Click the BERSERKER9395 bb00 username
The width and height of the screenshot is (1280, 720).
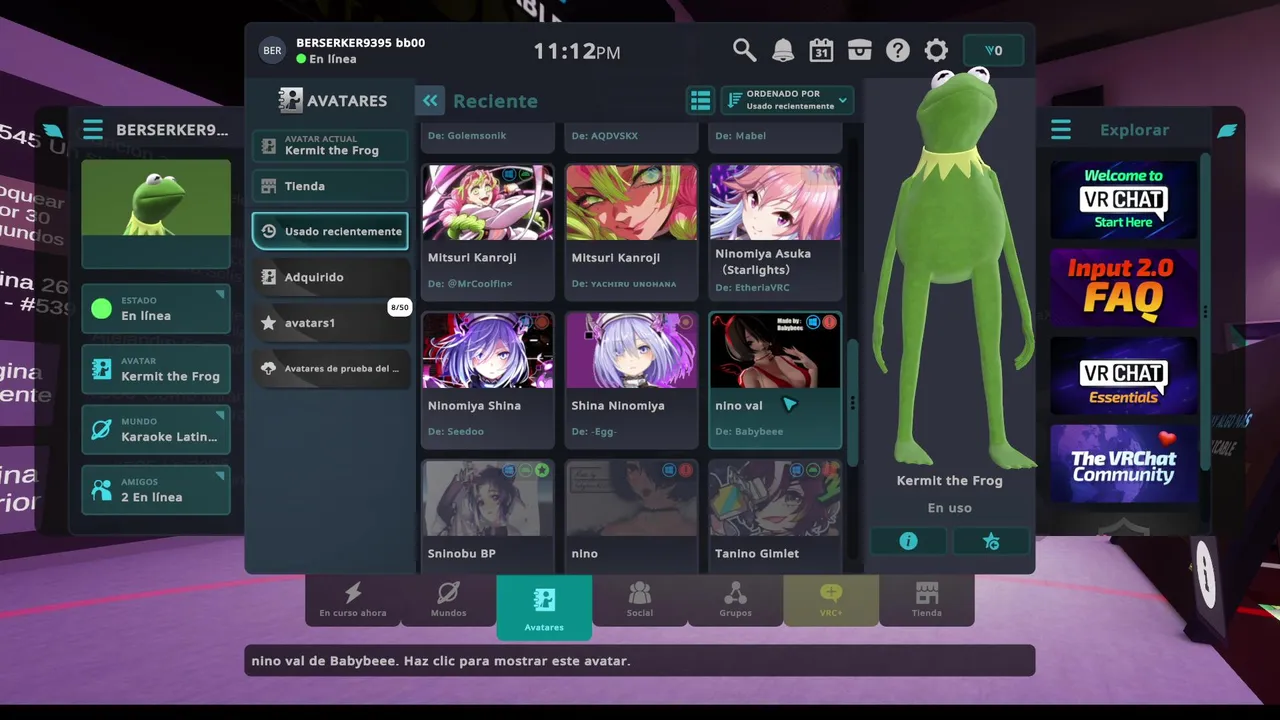tap(360, 43)
